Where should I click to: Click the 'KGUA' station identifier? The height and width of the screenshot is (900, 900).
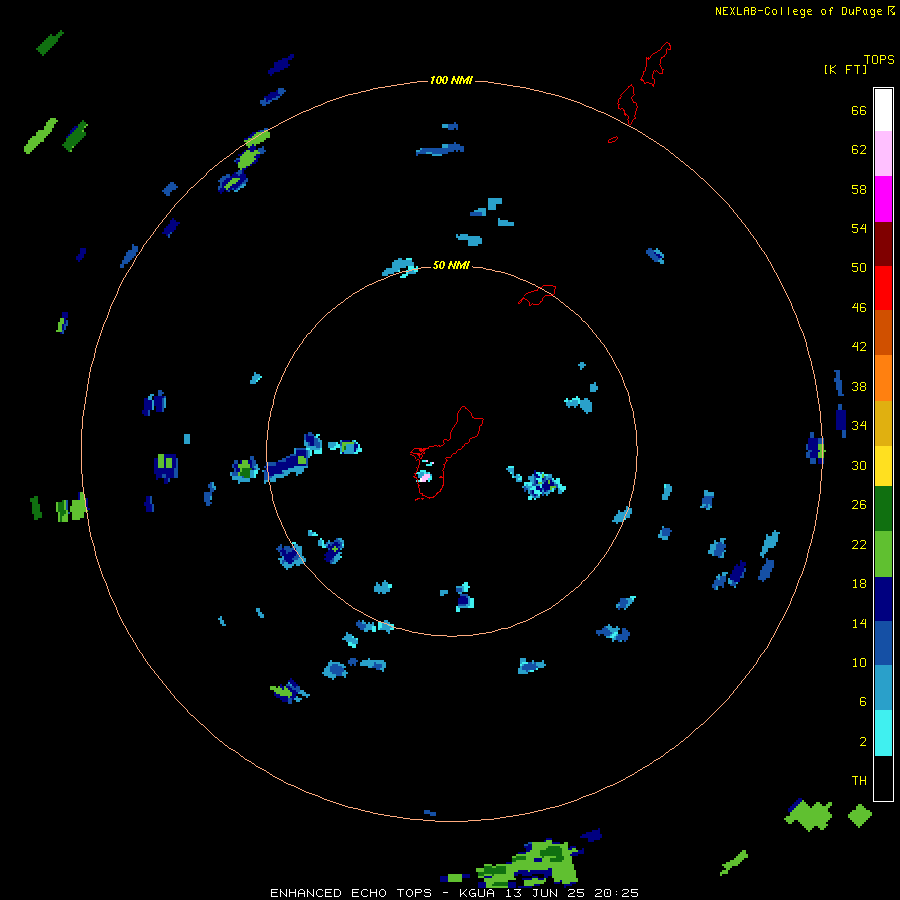coord(476,893)
